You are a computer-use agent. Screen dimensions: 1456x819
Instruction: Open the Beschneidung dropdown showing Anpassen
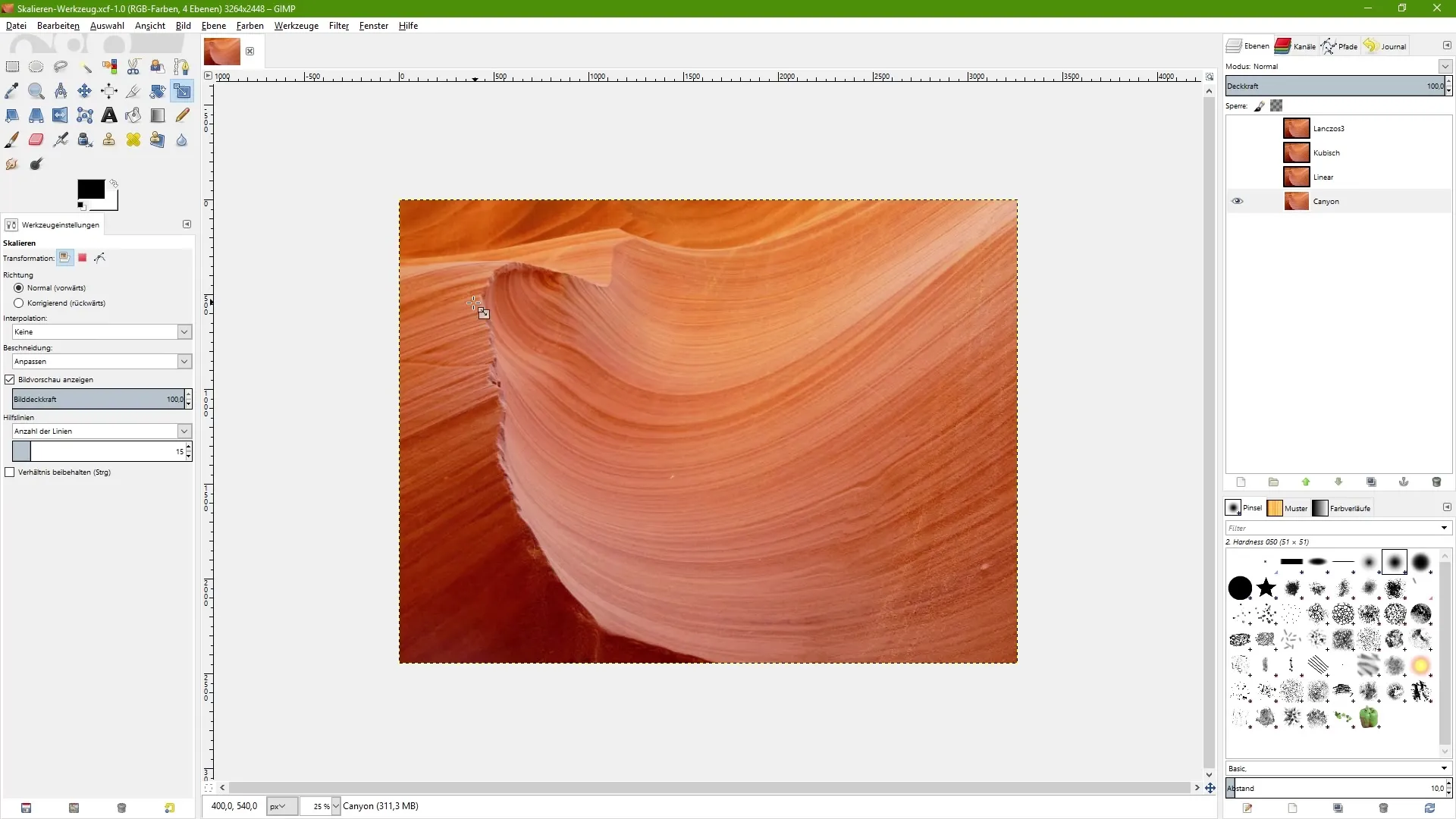click(x=102, y=362)
